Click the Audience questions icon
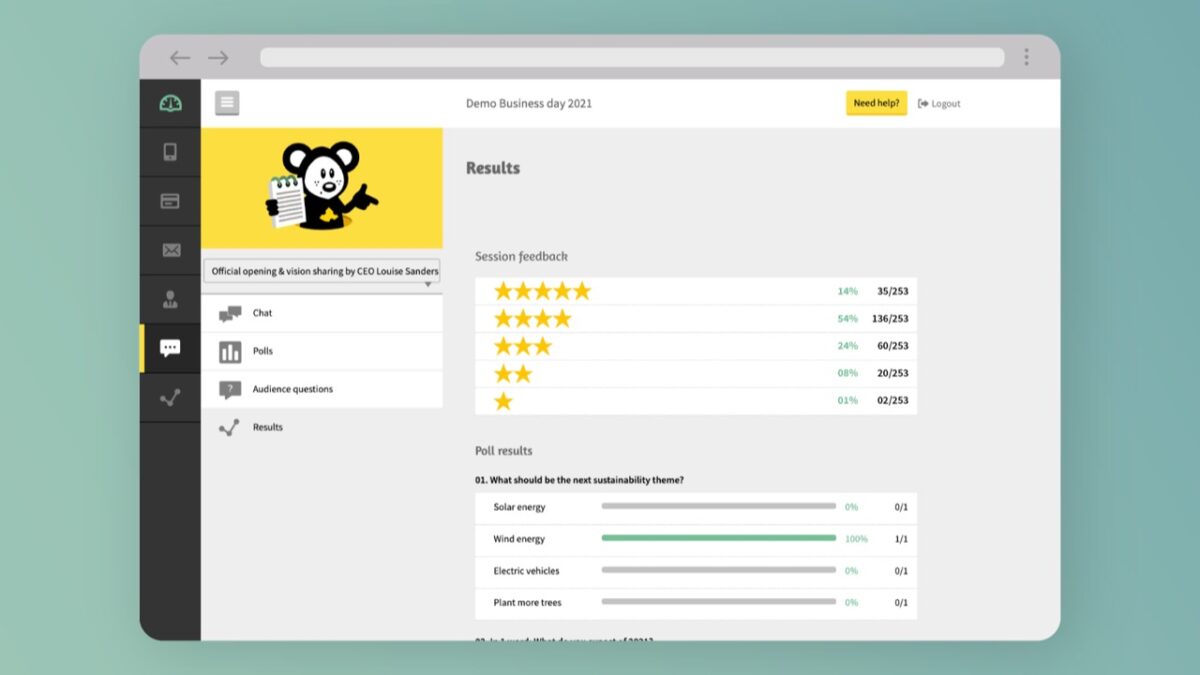Viewport: 1200px width, 675px height. [x=230, y=390]
